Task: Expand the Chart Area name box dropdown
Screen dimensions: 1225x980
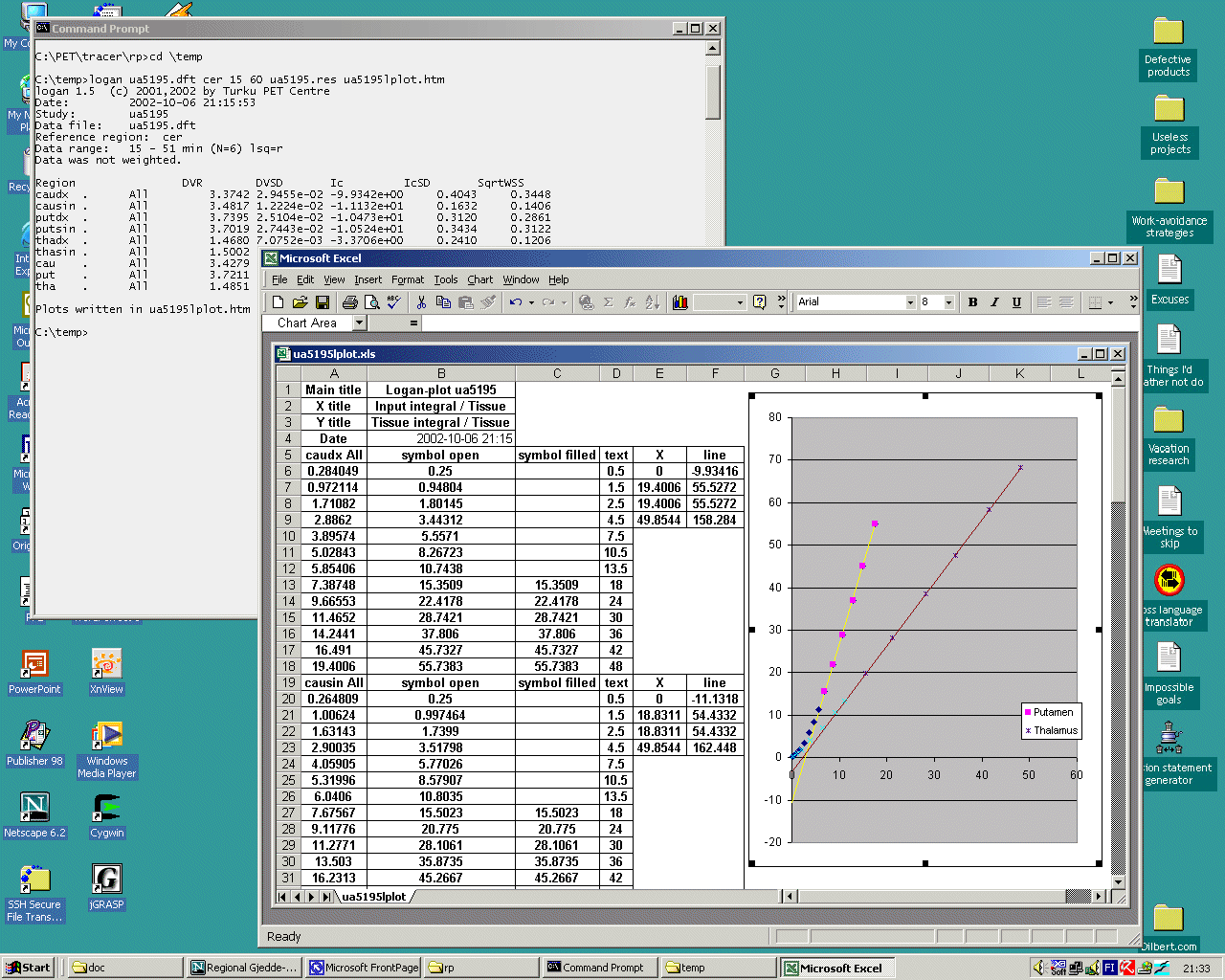Action: (360, 323)
